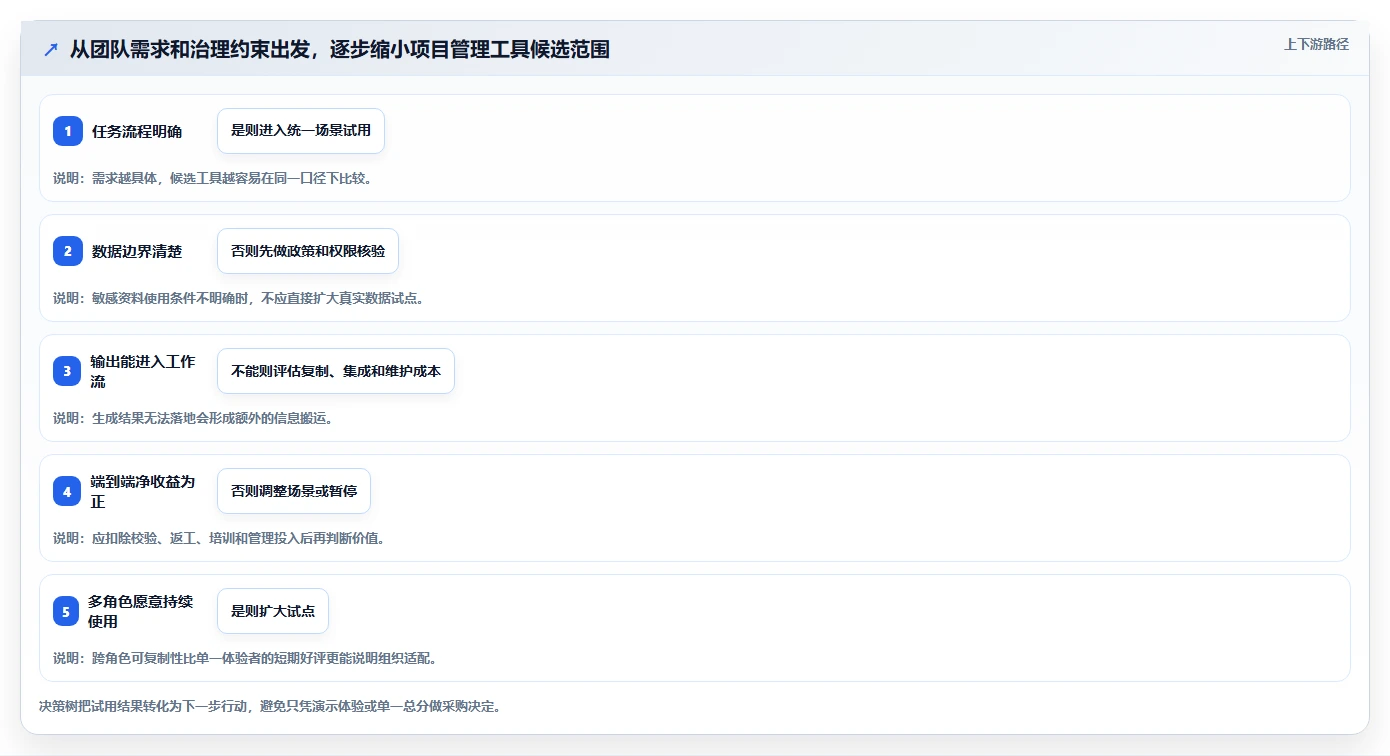
Task: Select the 是则进入统一场景试用 button
Action: point(301,131)
